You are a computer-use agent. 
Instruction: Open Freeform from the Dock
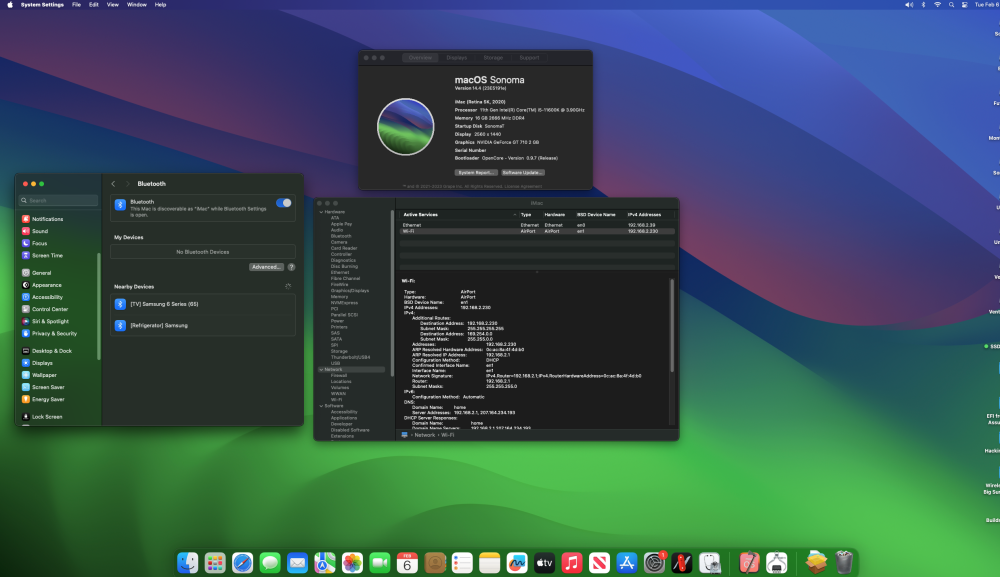tap(517, 563)
